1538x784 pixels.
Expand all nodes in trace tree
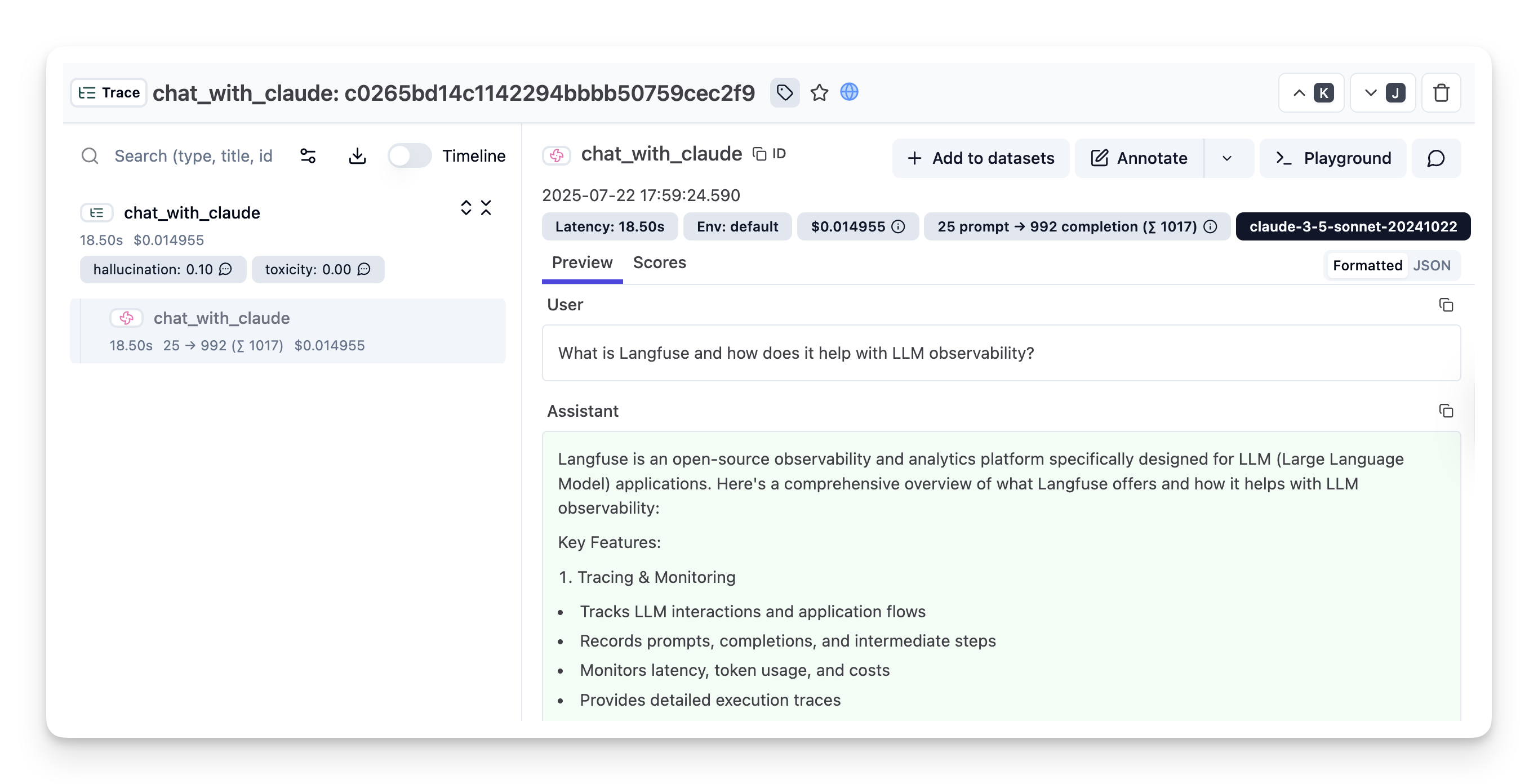[x=466, y=208]
